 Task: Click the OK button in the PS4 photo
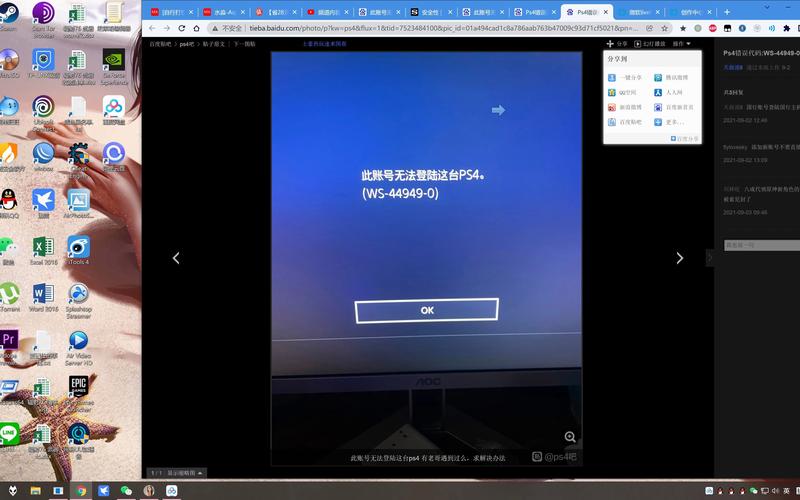[427, 310]
